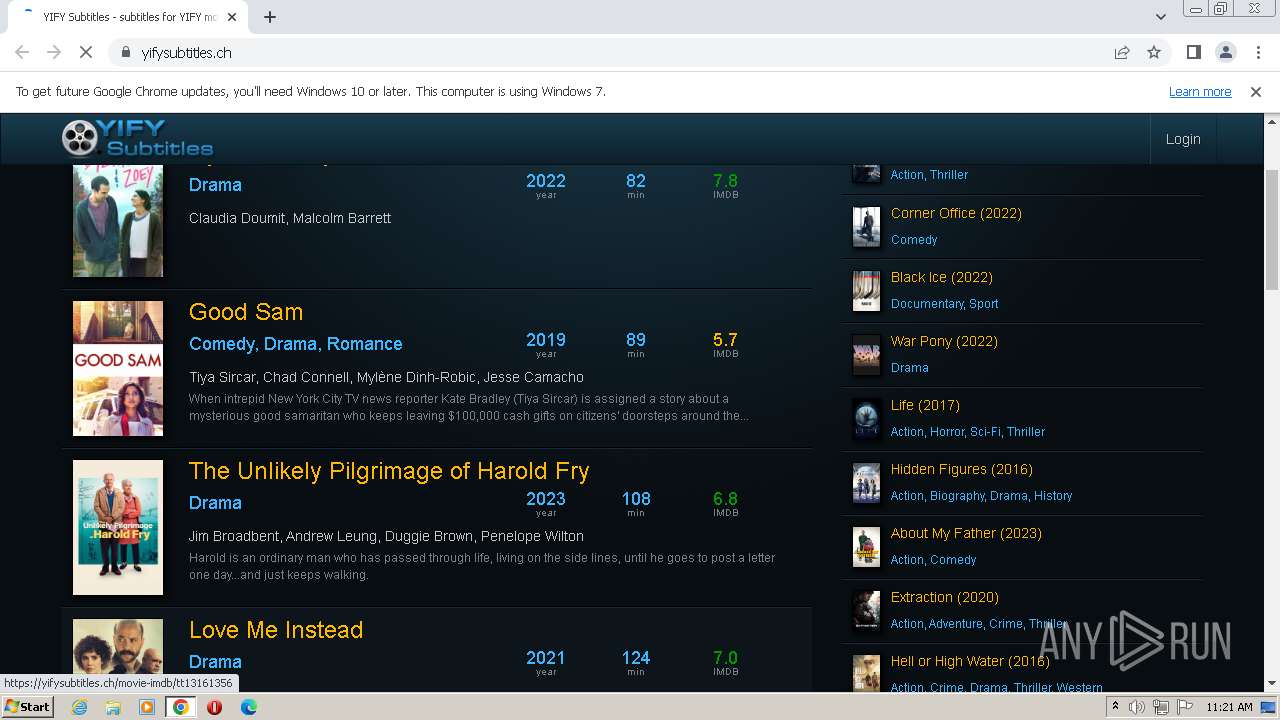Image resolution: width=1280 pixels, height=720 pixels.
Task: Open Life (2017) link
Action: point(925,405)
